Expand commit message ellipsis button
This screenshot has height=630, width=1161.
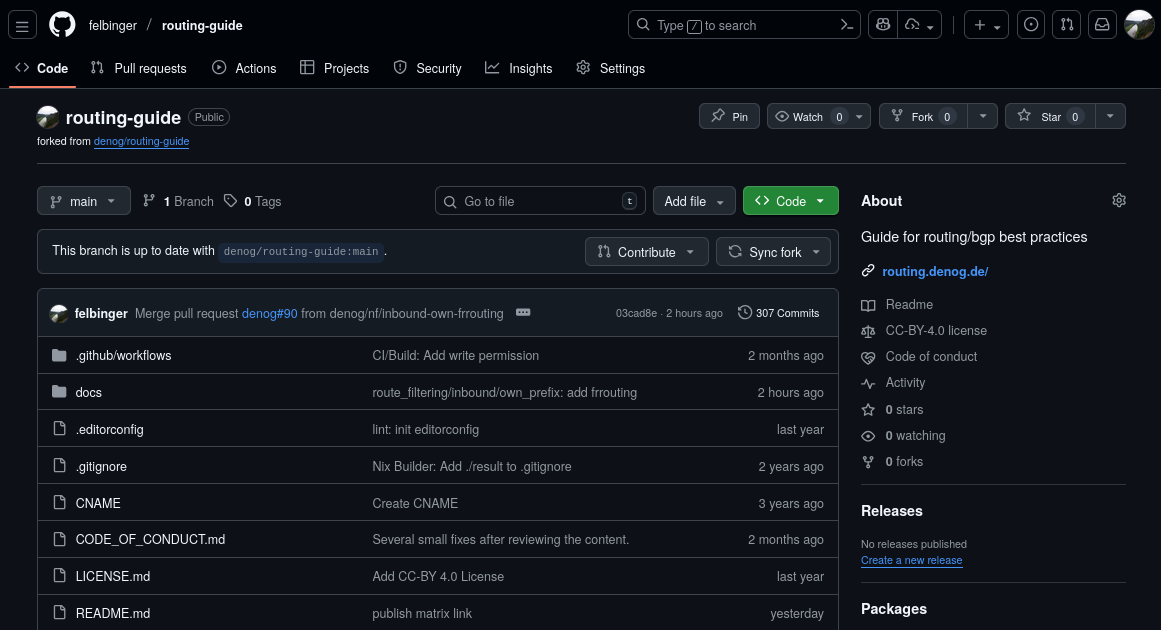pos(523,313)
